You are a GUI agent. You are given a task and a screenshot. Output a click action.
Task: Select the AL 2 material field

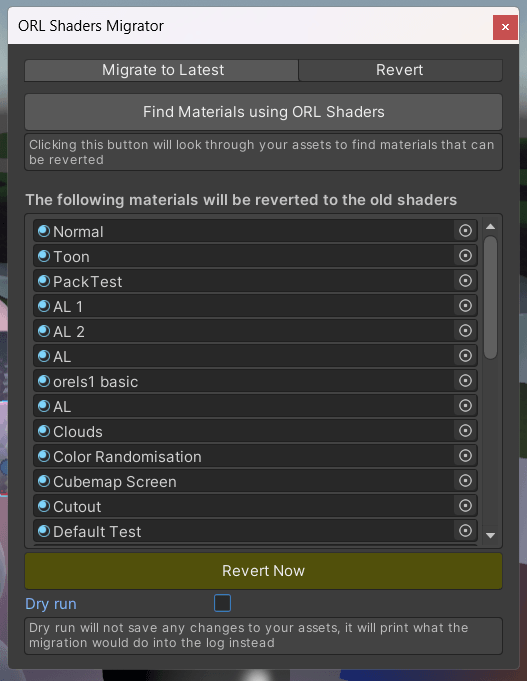pyautogui.click(x=255, y=331)
